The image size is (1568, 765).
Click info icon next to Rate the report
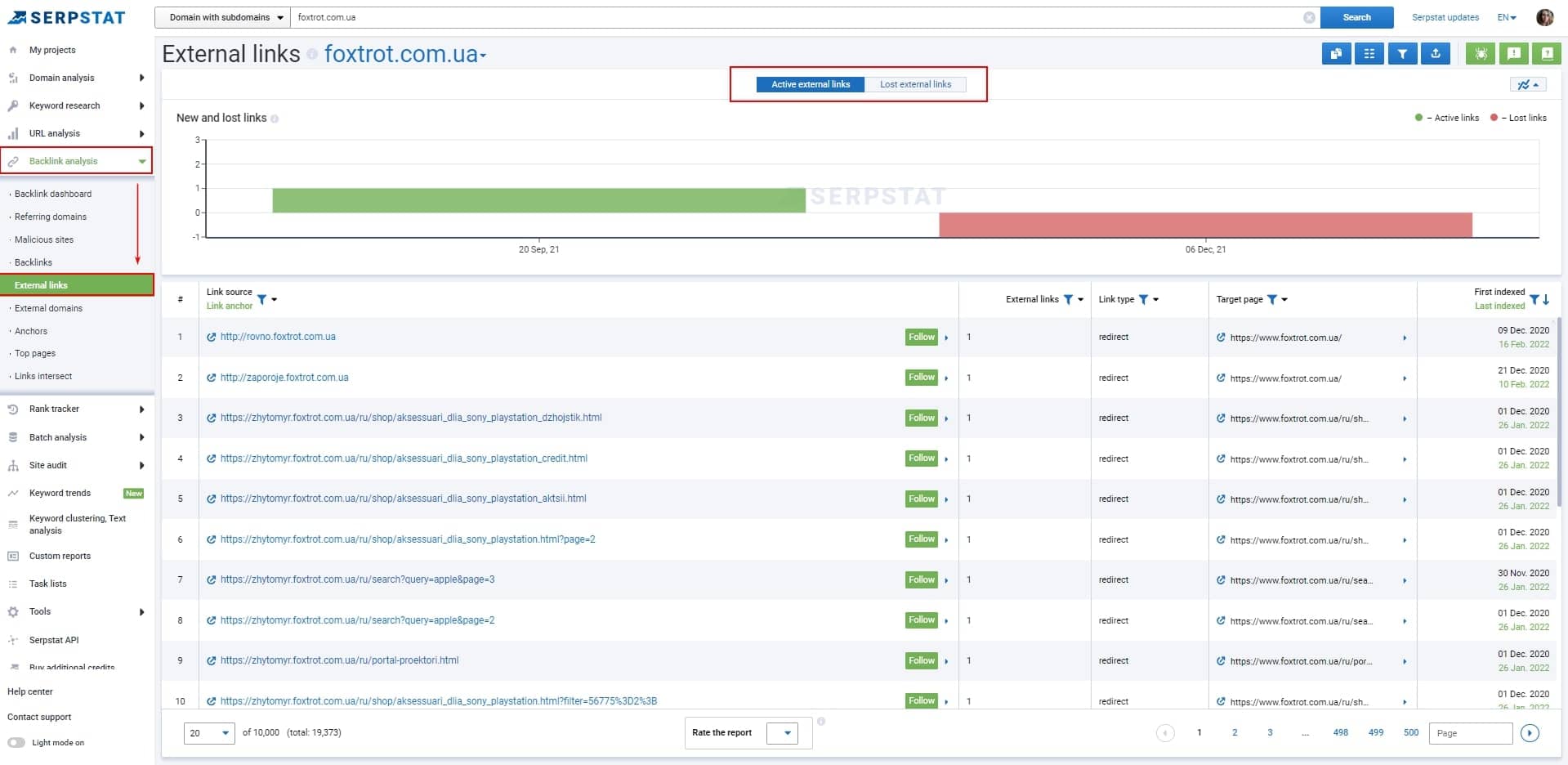821,721
